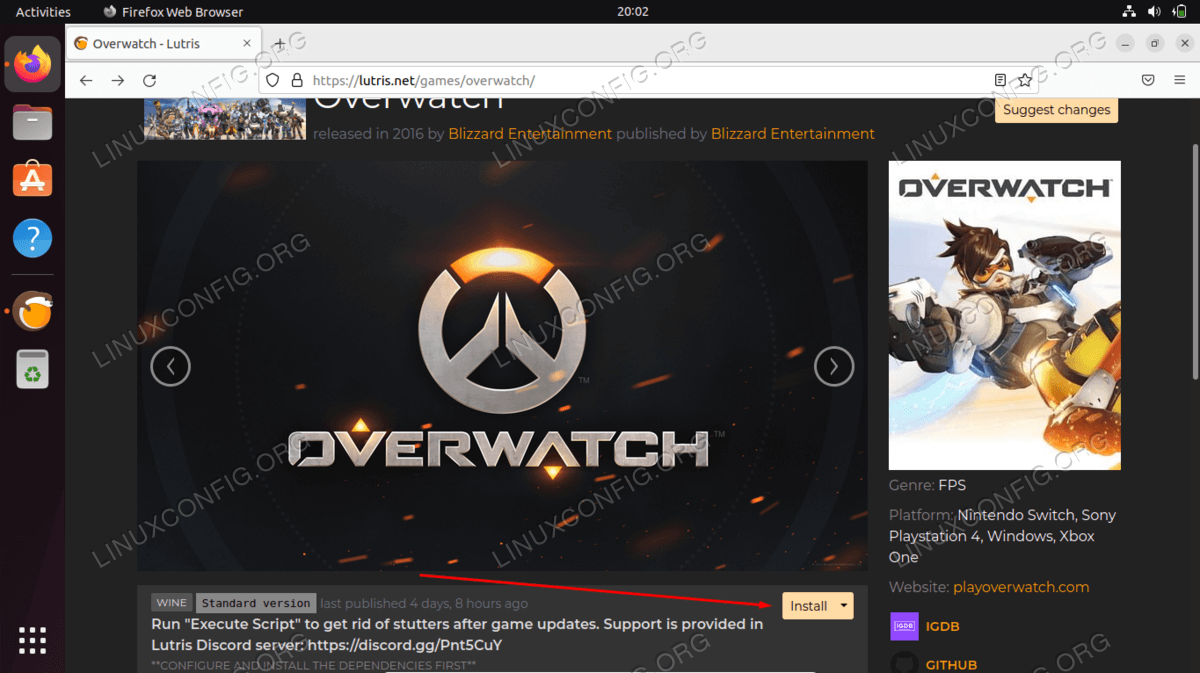Open the Blizzard Entertainment developer link

[530, 133]
